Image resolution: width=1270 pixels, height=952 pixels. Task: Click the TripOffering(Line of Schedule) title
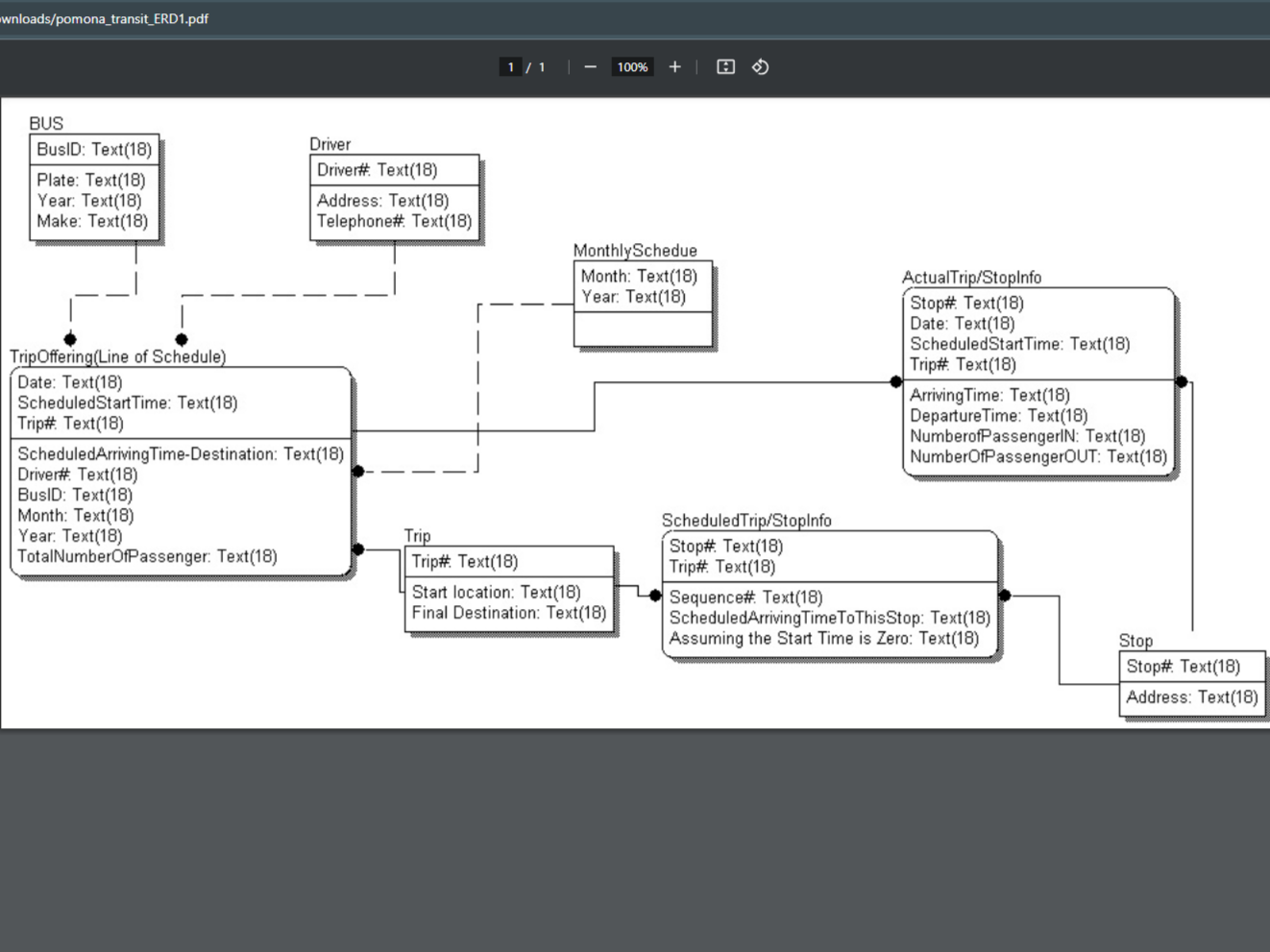[x=118, y=356]
